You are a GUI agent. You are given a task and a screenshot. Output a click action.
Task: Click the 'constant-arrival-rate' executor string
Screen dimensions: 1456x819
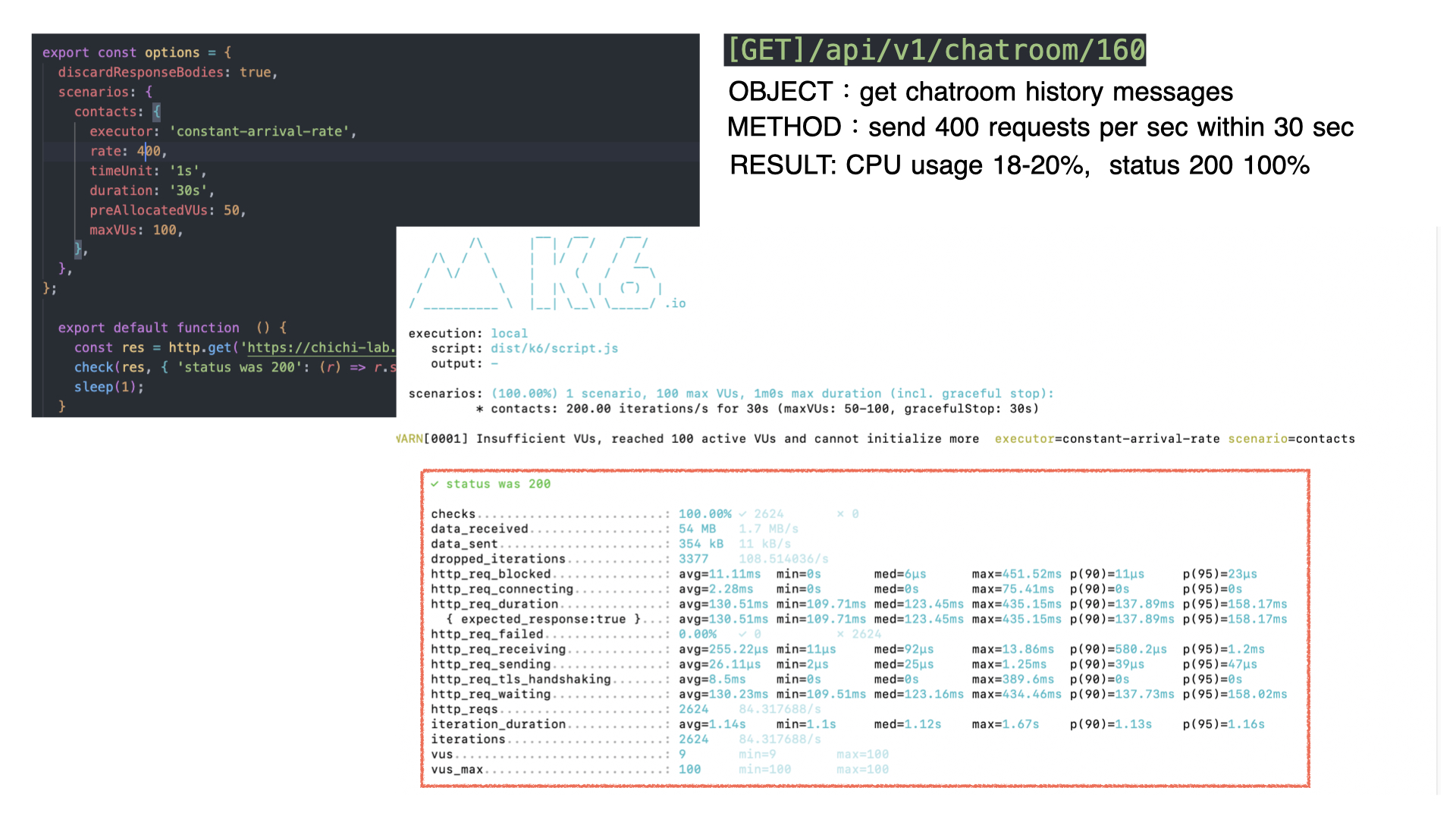tap(262, 131)
